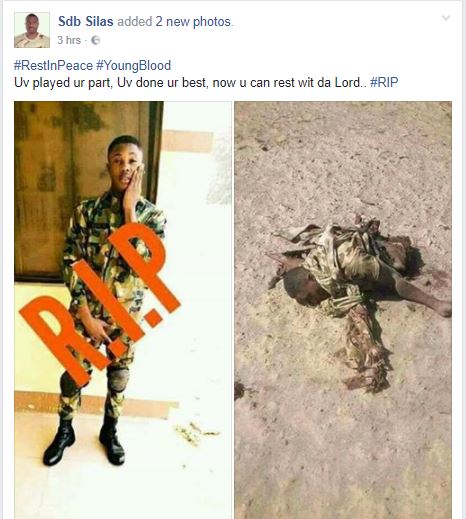466x519 pixels.
Task: Open the second photo on the right
Action: pos(343,310)
